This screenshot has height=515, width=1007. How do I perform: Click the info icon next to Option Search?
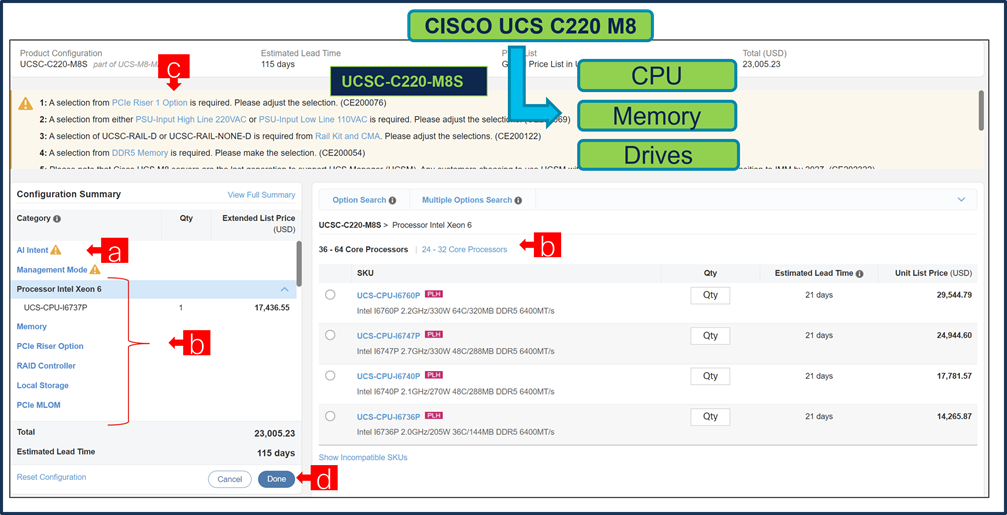coord(392,200)
